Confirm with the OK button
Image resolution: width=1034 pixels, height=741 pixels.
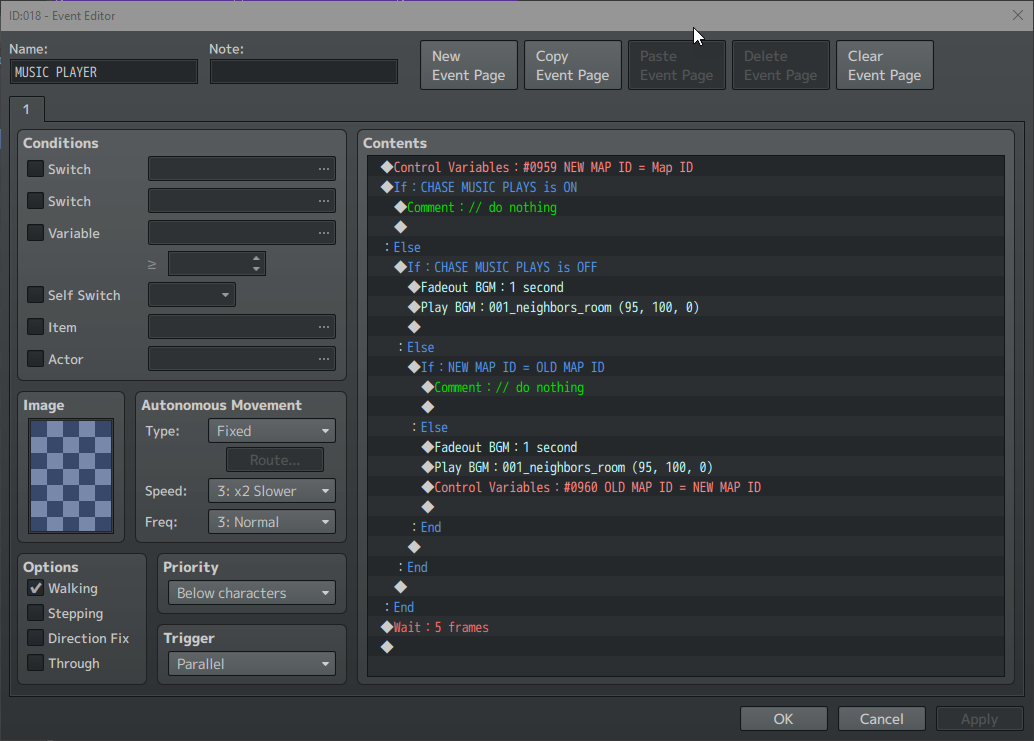[783, 719]
